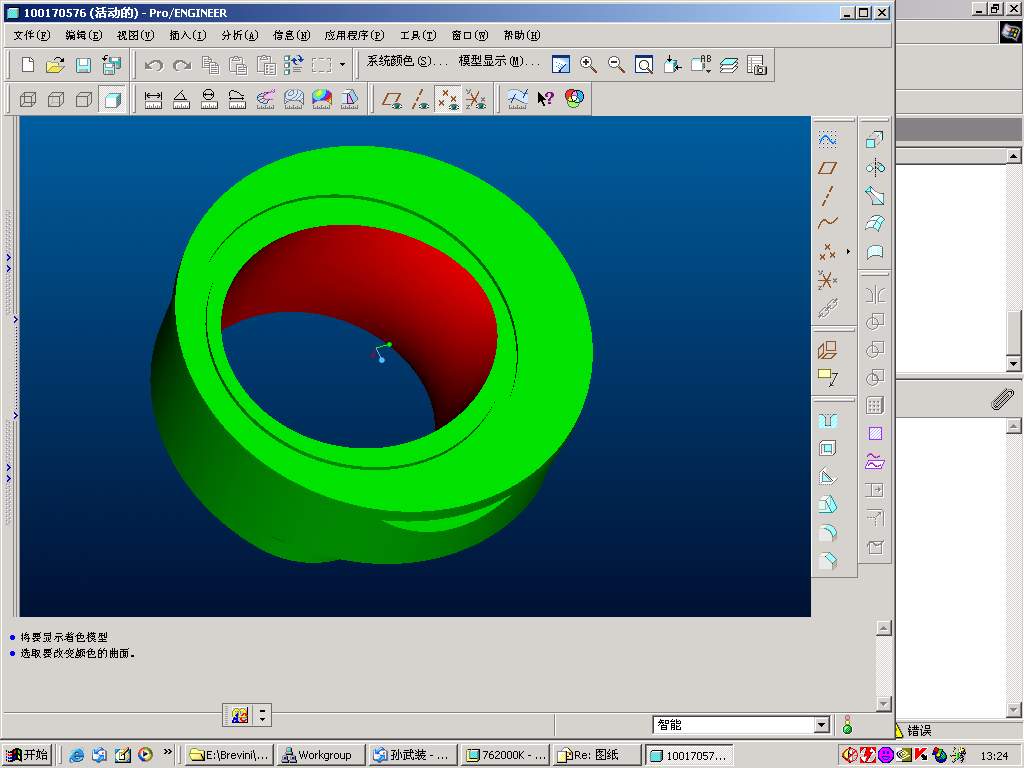Open the 分析(A) menu

(x=240, y=35)
